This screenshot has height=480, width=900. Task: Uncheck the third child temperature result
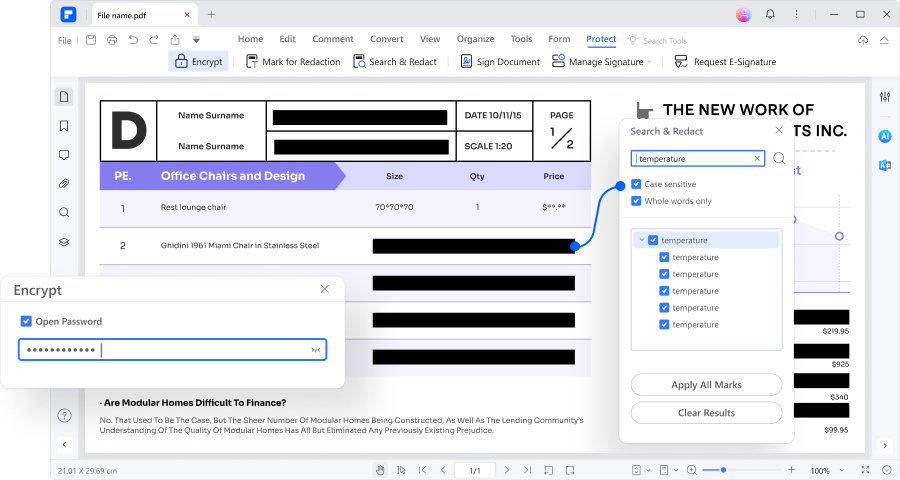664,291
